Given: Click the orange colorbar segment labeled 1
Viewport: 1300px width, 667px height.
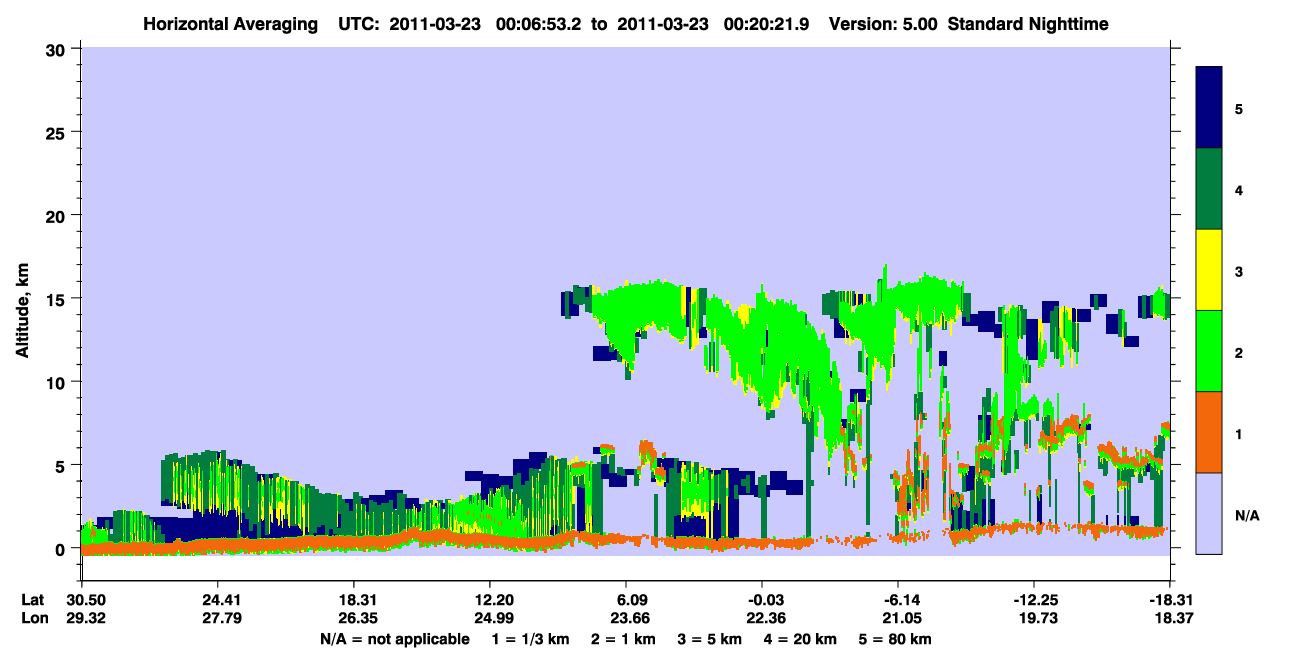Looking at the screenshot, I should click(1209, 432).
